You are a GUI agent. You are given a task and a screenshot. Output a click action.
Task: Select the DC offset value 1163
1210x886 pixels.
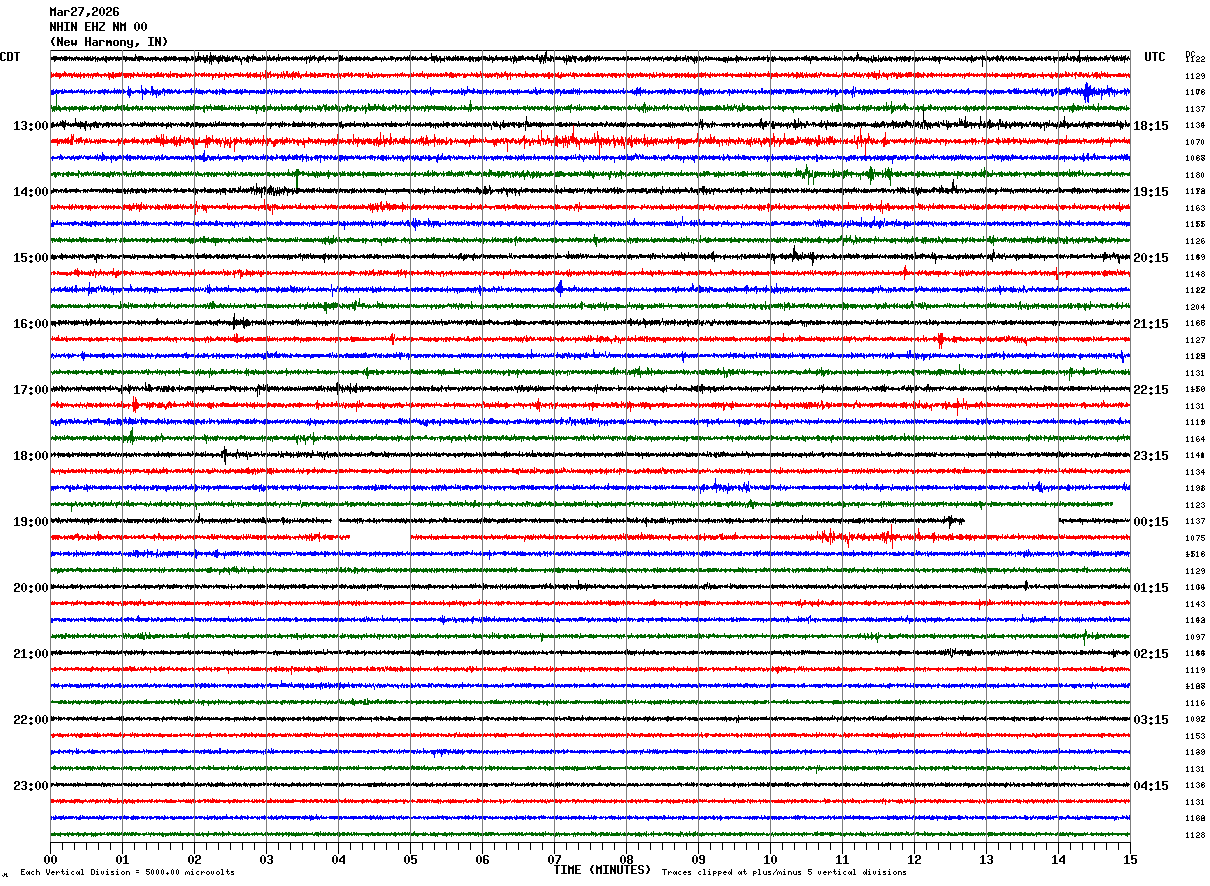tap(1195, 208)
